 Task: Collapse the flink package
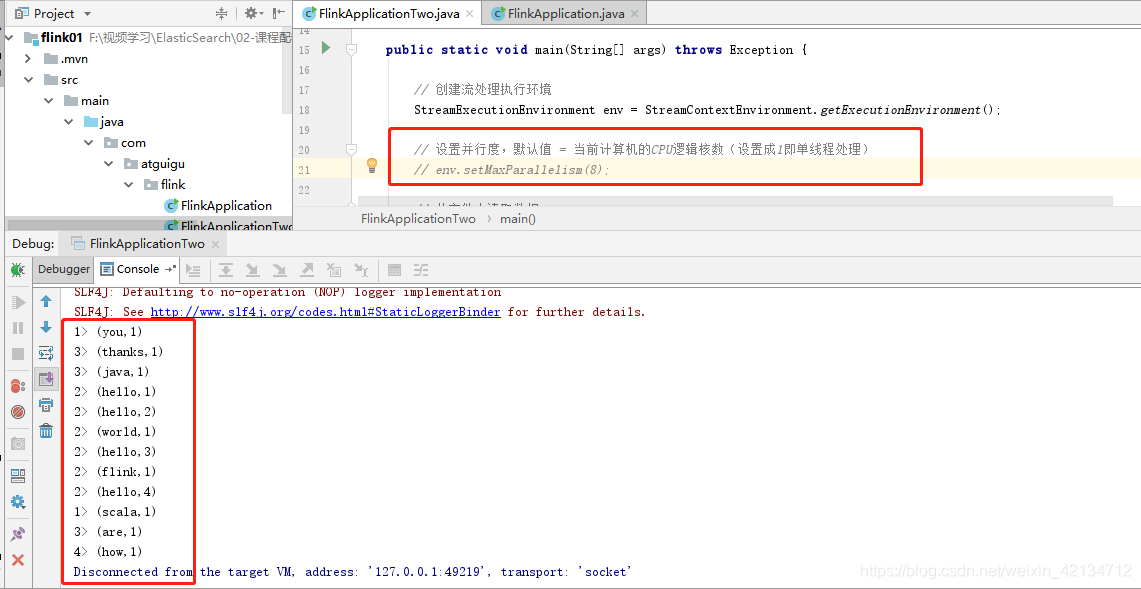click(130, 185)
